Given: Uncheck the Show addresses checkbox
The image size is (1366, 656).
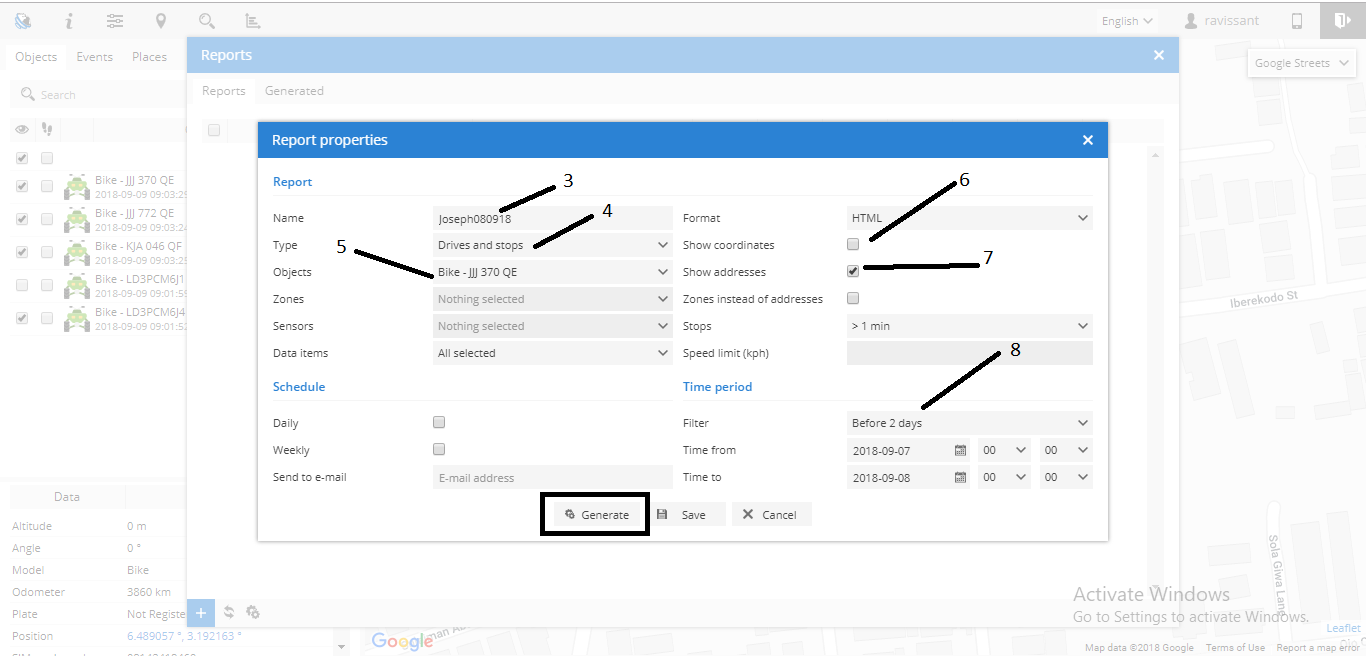Looking at the screenshot, I should click(x=853, y=271).
